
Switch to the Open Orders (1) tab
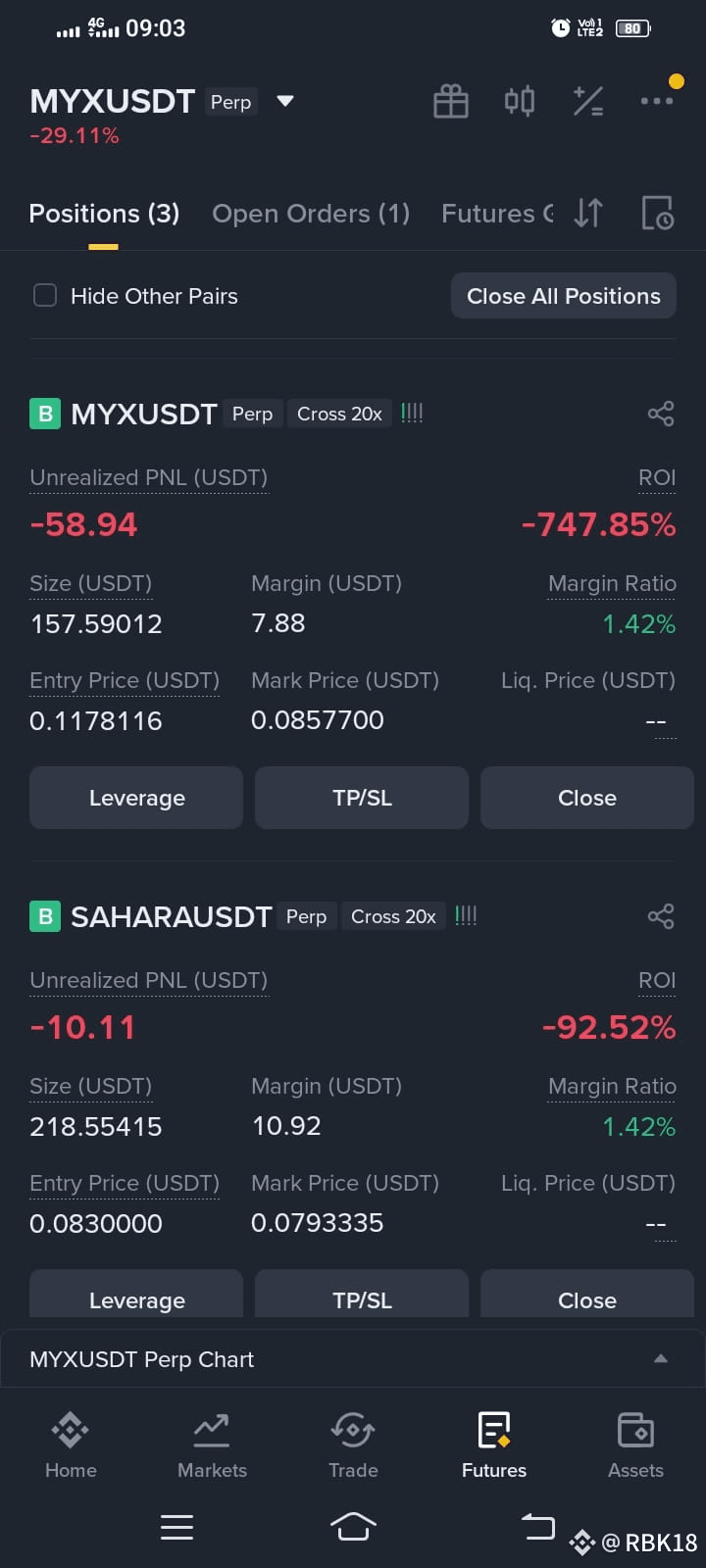311,214
